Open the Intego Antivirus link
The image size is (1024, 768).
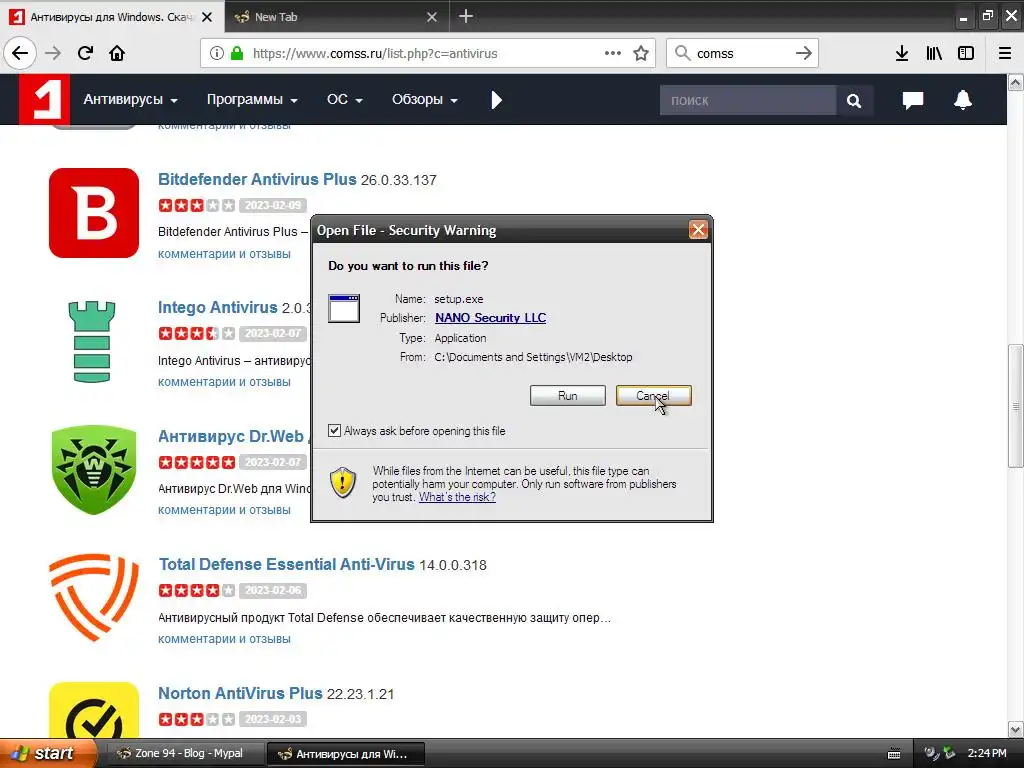[x=217, y=307]
